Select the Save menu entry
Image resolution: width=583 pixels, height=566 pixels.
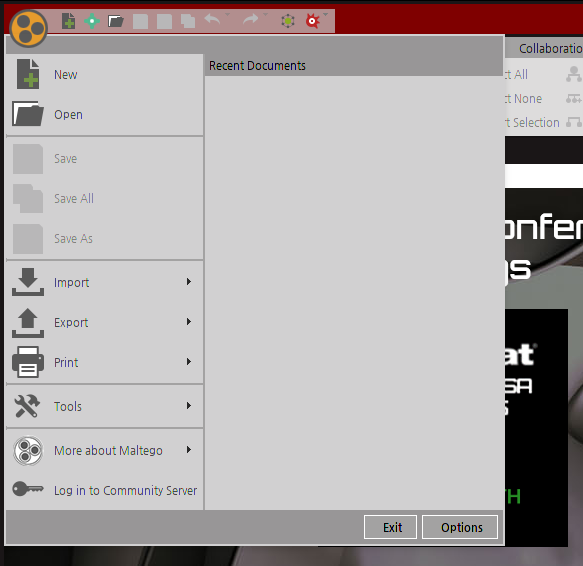pyautogui.click(x=105, y=159)
